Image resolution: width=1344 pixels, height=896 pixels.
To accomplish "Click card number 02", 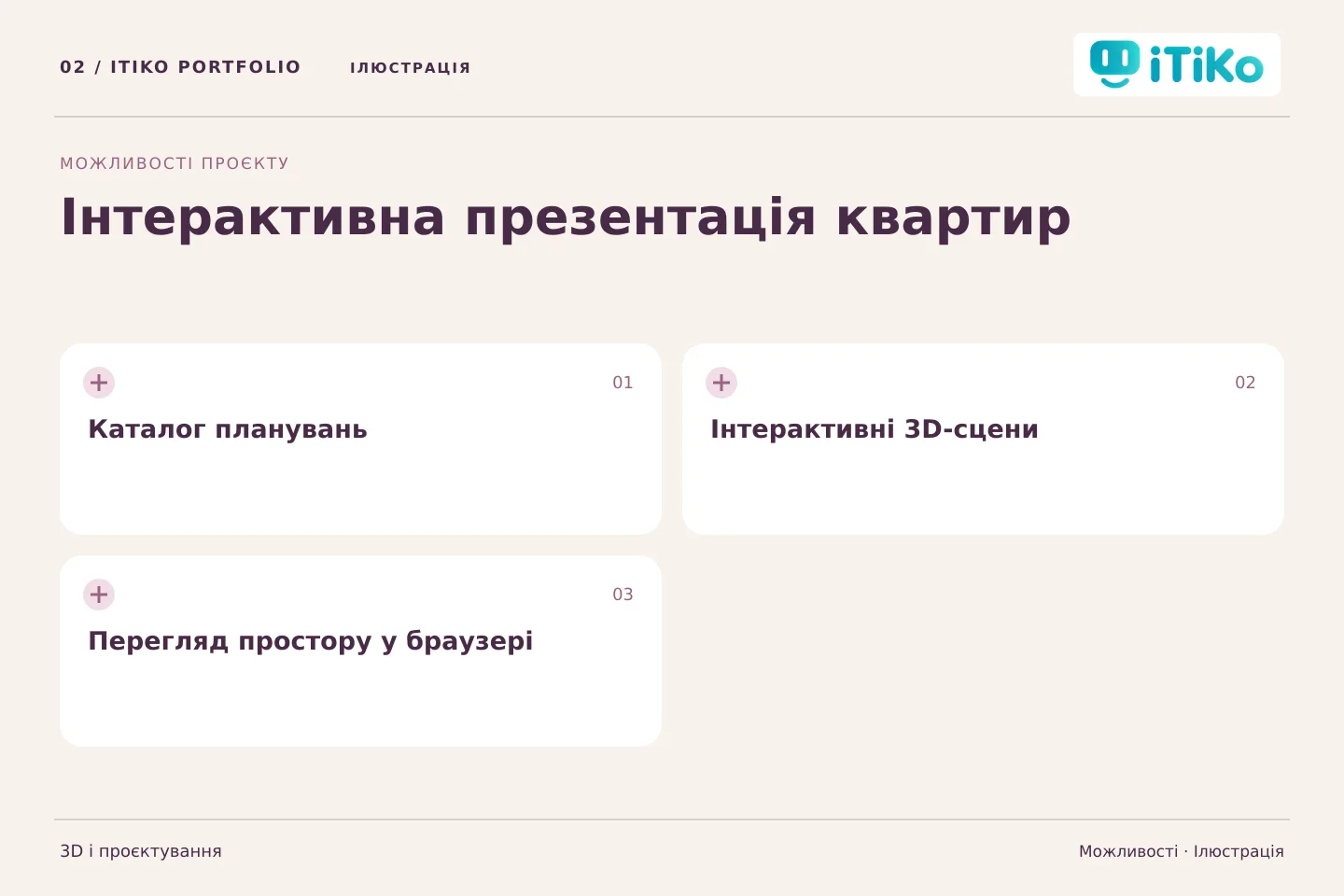I will click(1245, 383).
